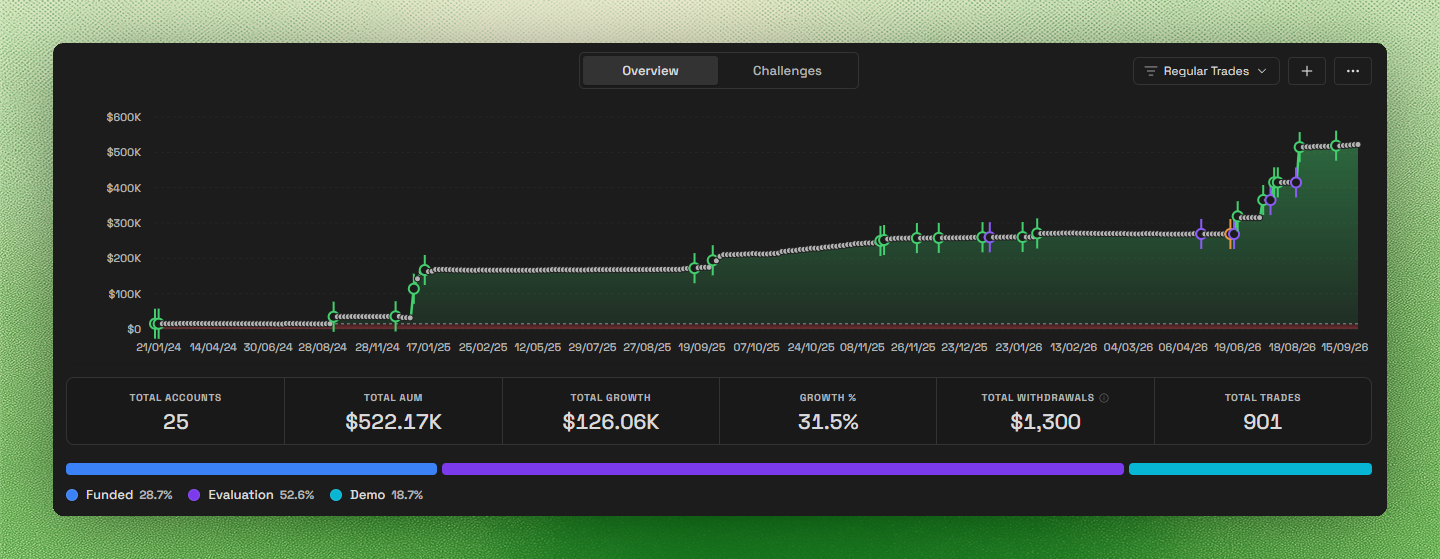Click the 29/07/25 date axis label
Image resolution: width=1440 pixels, height=559 pixels.
[592, 348]
